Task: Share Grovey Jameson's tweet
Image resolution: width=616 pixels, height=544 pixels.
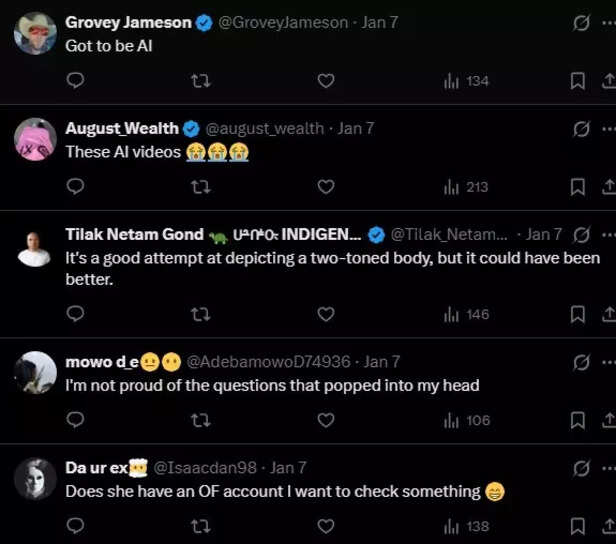Action: point(608,81)
